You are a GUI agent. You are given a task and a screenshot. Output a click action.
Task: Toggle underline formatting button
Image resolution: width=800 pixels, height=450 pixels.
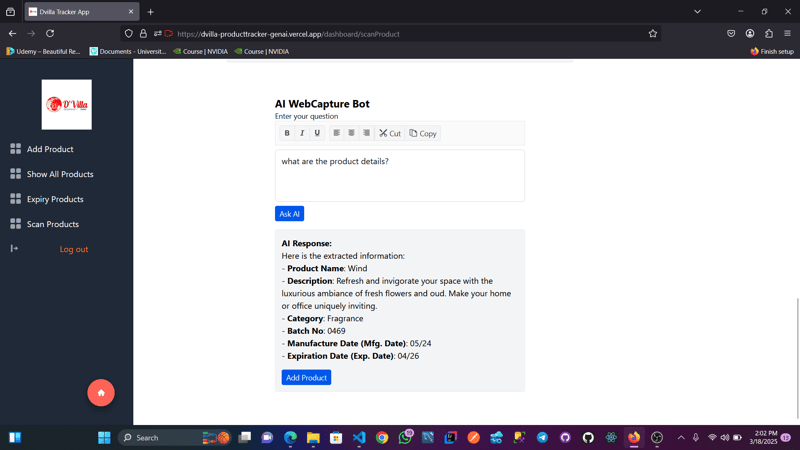[x=317, y=133]
